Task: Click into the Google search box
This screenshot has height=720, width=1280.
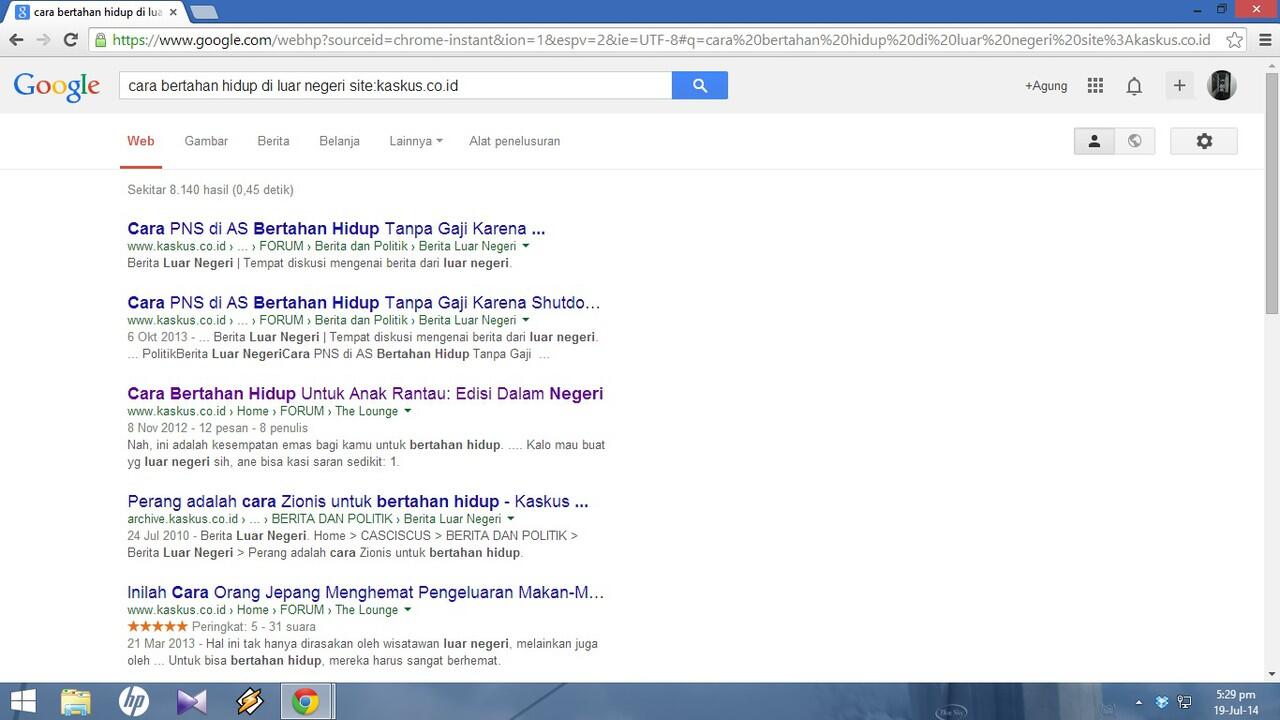Action: (396, 86)
